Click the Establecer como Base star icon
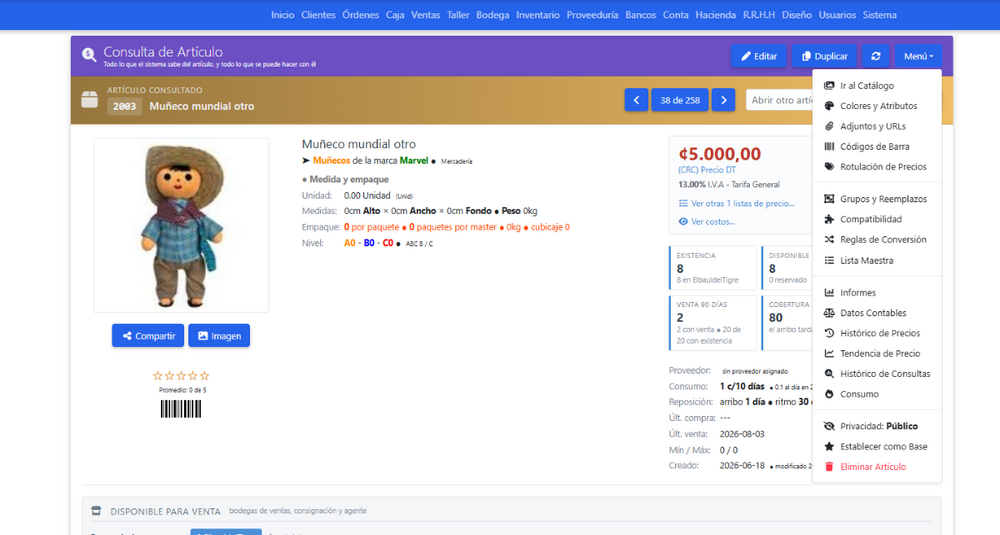 tap(829, 446)
